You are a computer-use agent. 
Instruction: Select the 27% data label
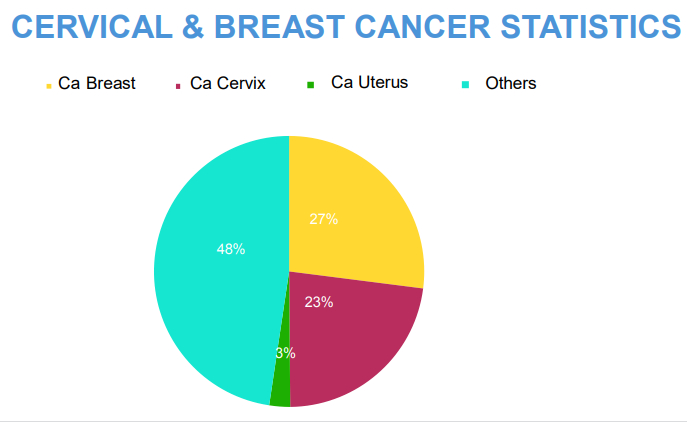pyautogui.click(x=323, y=219)
